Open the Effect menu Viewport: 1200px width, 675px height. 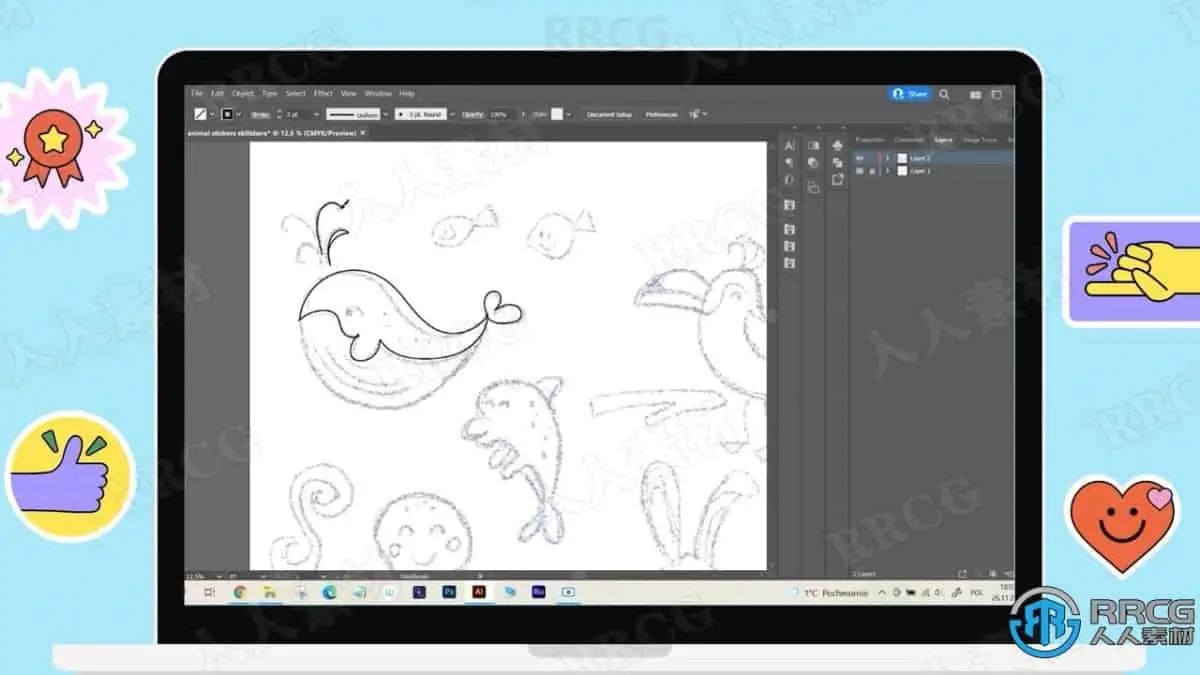323,93
